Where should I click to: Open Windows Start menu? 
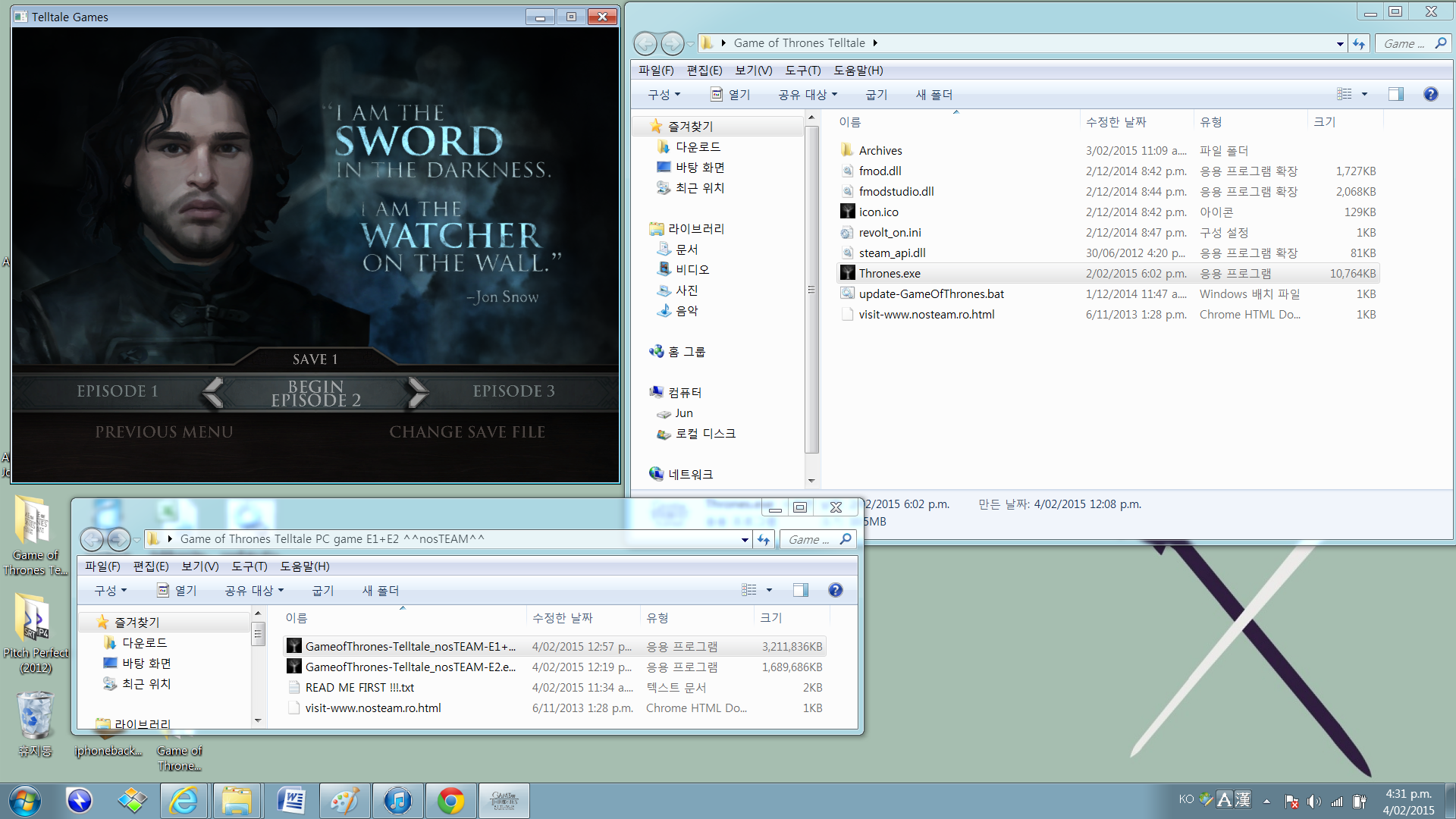(x=24, y=801)
